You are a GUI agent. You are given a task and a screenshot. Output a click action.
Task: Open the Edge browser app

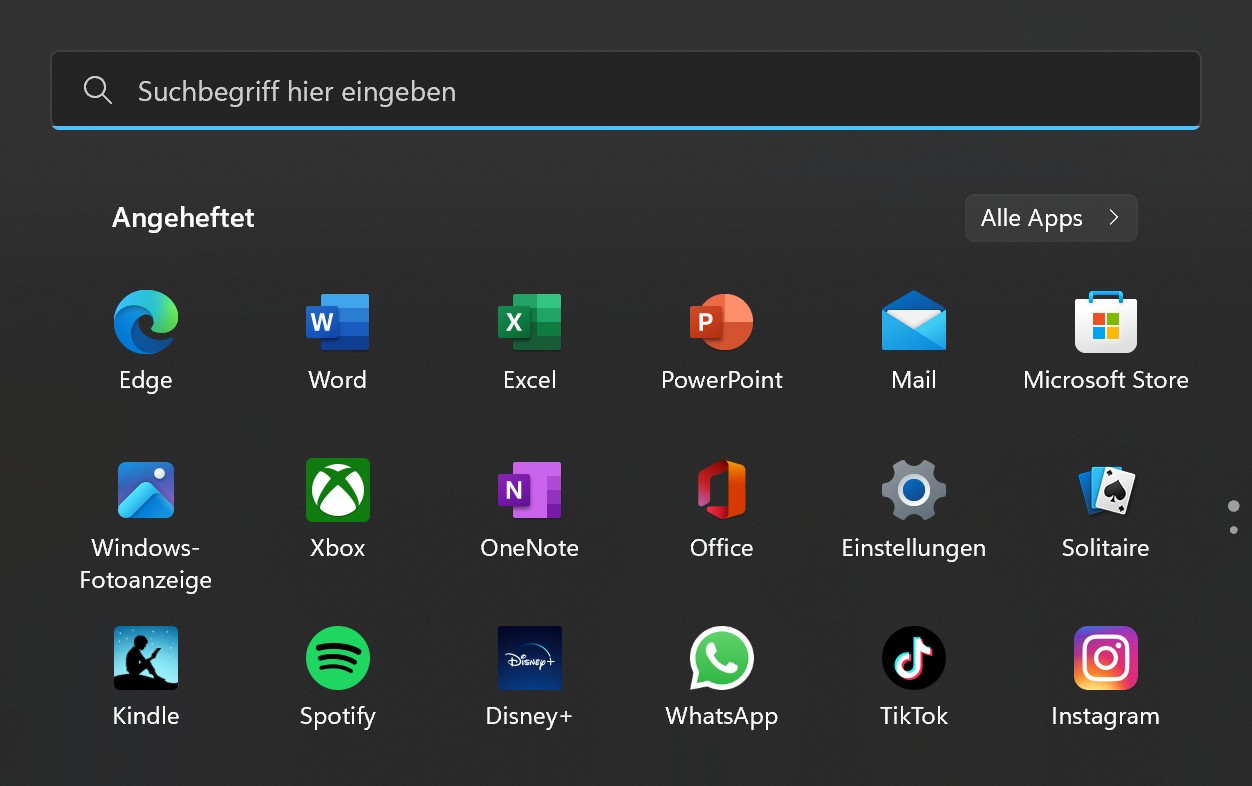tap(146, 322)
